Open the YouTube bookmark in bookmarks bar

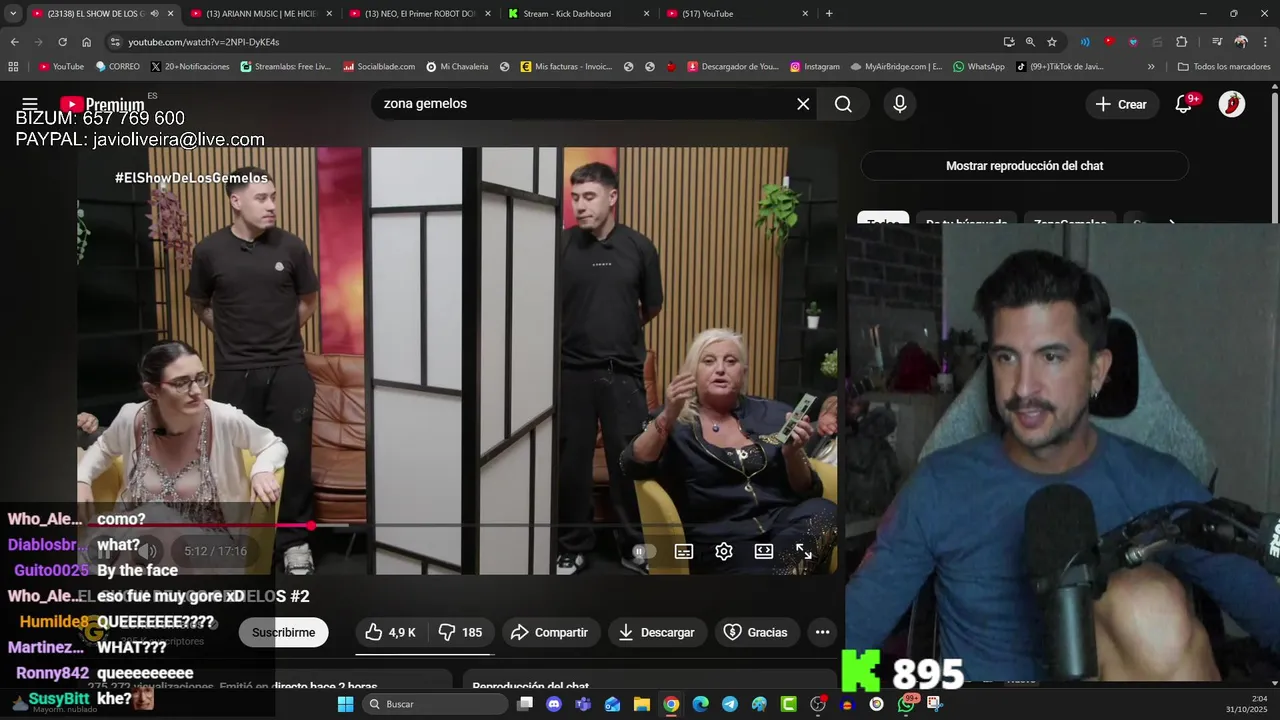[61, 67]
